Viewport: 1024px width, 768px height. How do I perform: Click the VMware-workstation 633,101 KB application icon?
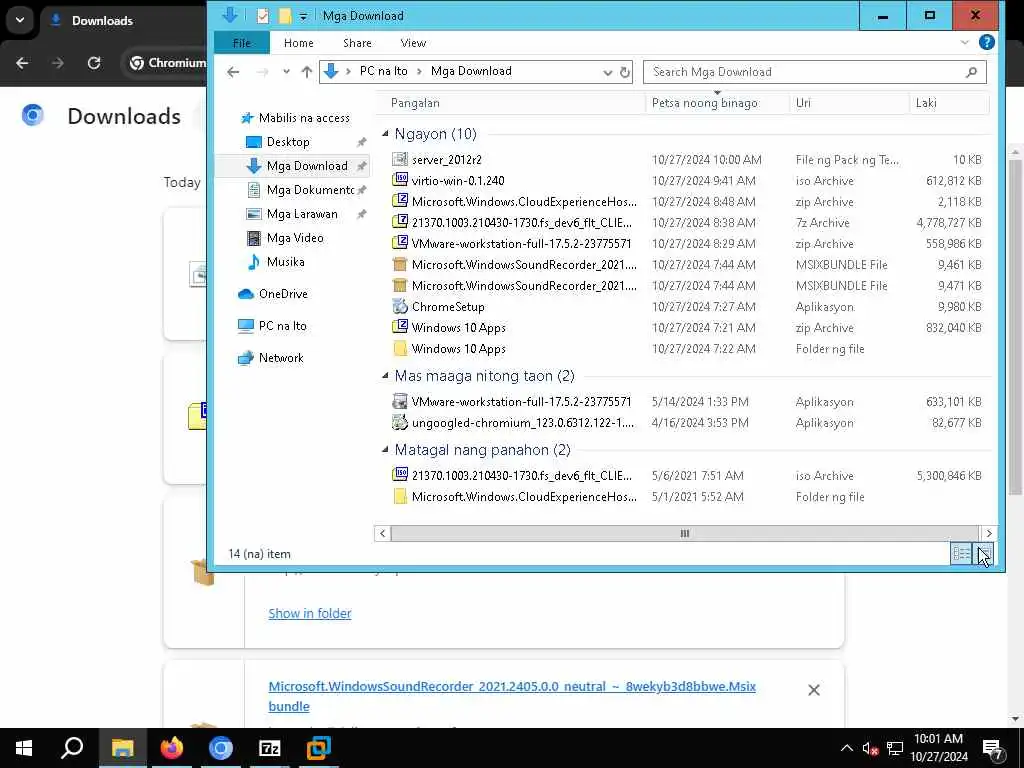(400, 402)
